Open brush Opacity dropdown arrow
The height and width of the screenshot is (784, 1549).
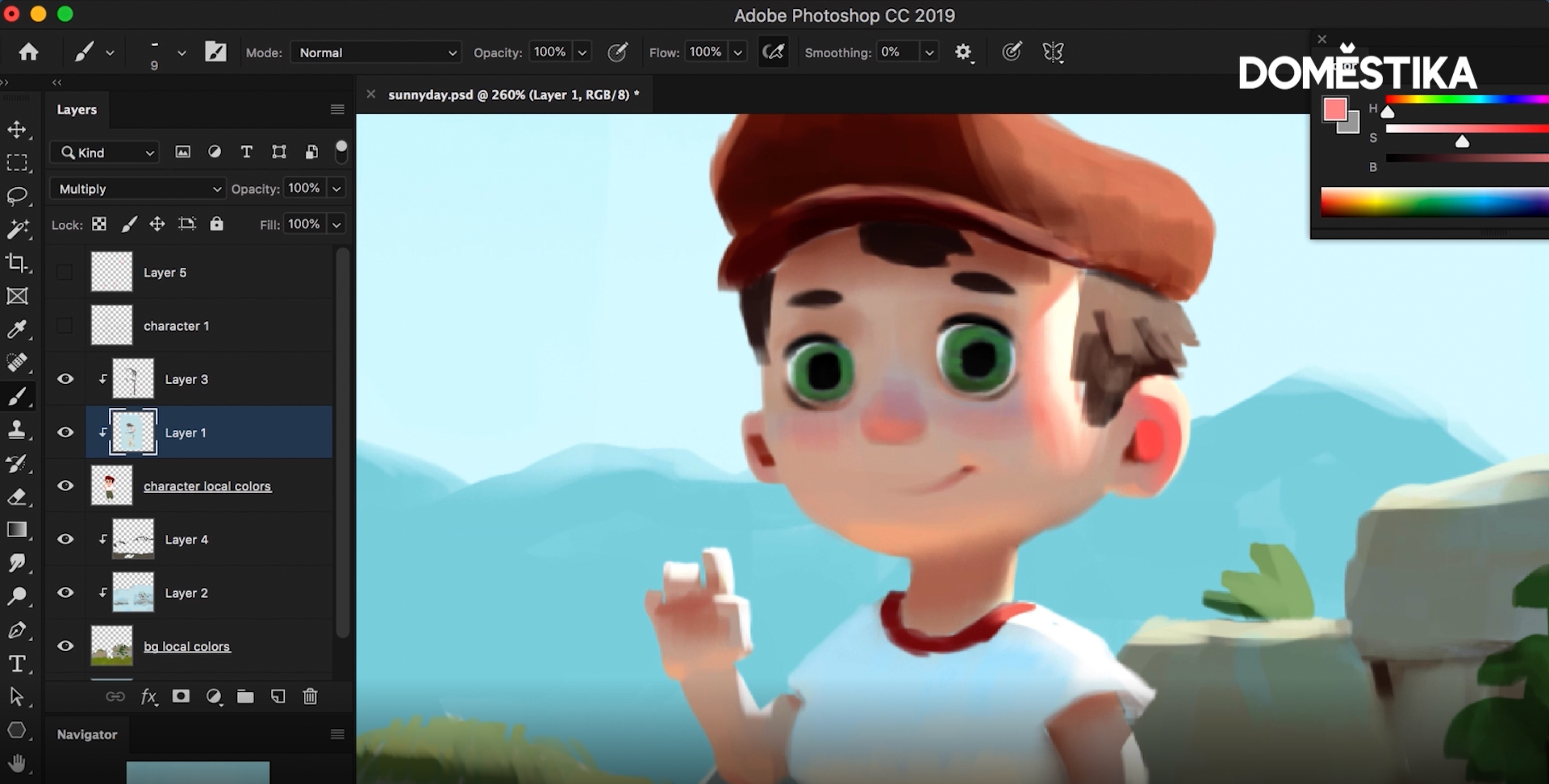pos(582,52)
